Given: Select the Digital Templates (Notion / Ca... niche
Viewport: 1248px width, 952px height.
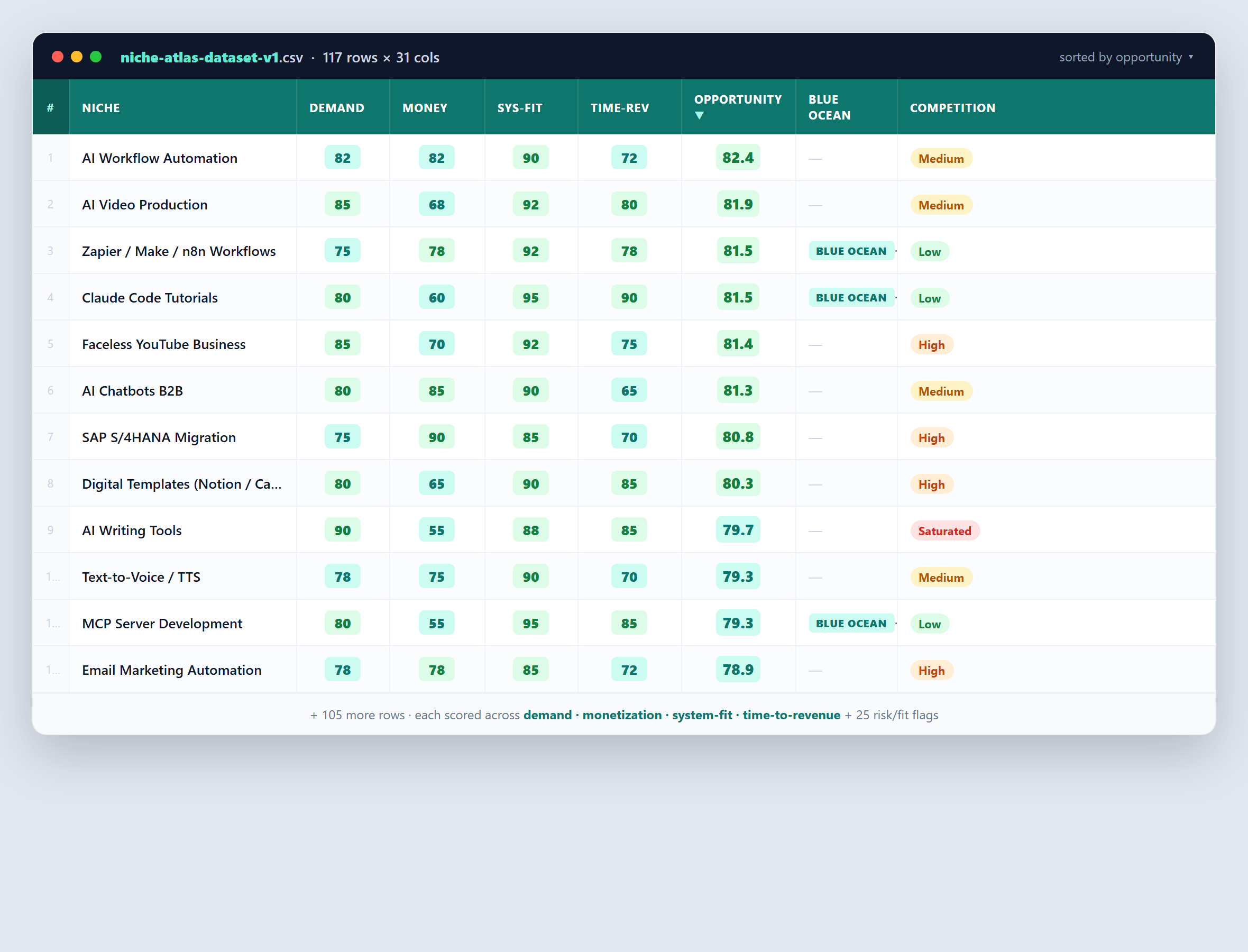Looking at the screenshot, I should [181, 484].
